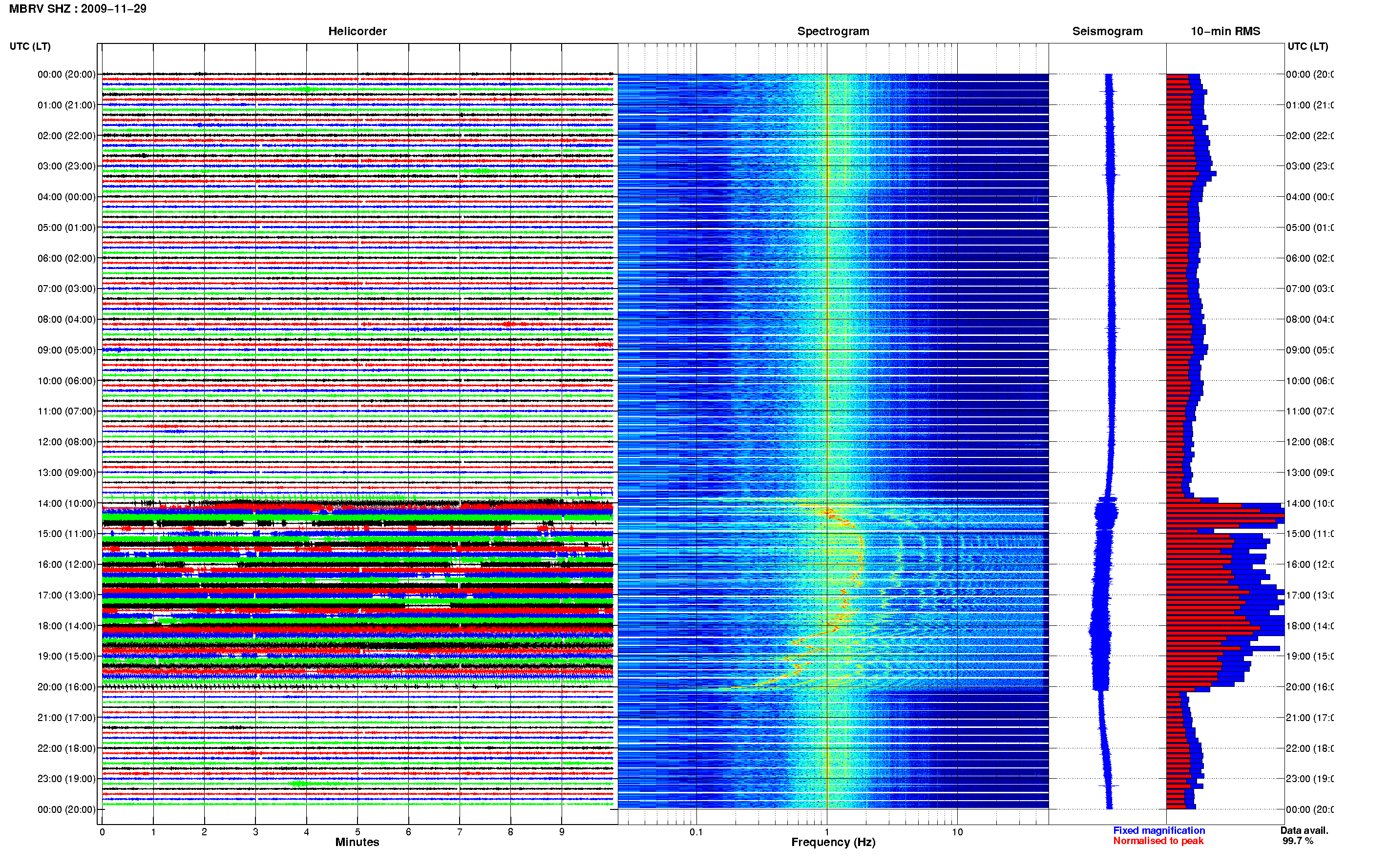Click the right-side time label at 08:00
Image resolution: width=1389 pixels, height=868 pixels.
tap(1310, 319)
